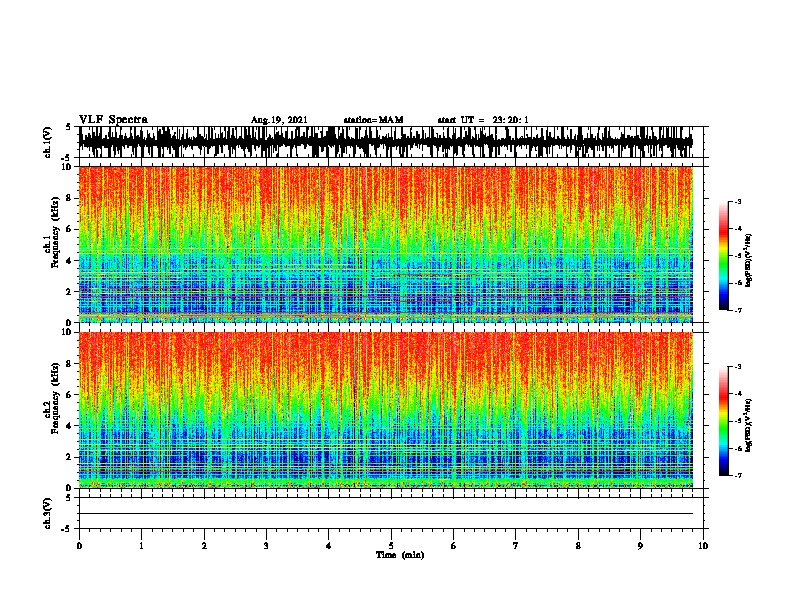Click time axis tick label "0"
This screenshot has width=792, height=612.
coord(79,546)
